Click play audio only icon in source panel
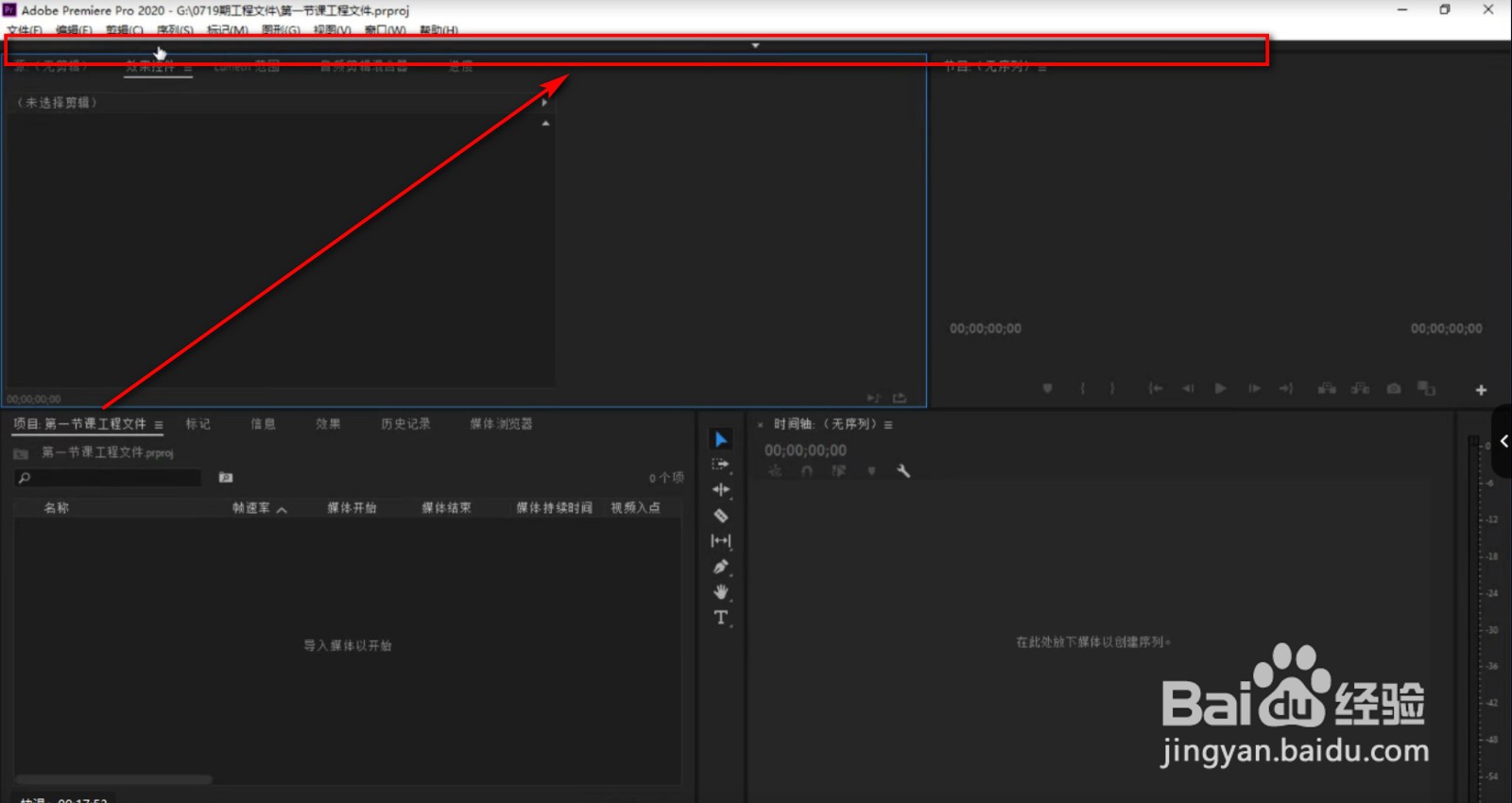Screen dimensions: 1512x803 (x=874, y=398)
